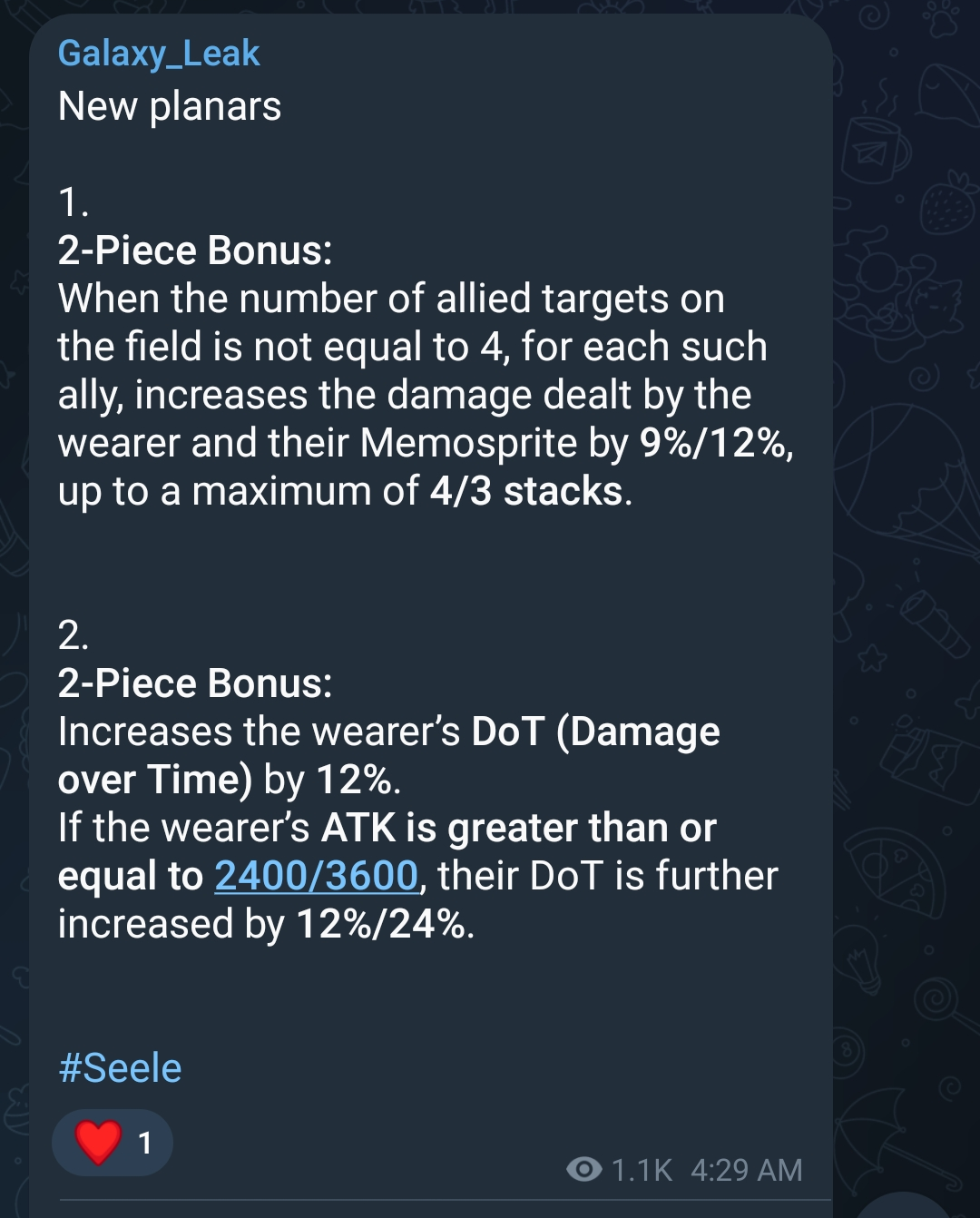Image resolution: width=980 pixels, height=1218 pixels.
Task: Tap the reaction count number 1
Action: (145, 1144)
